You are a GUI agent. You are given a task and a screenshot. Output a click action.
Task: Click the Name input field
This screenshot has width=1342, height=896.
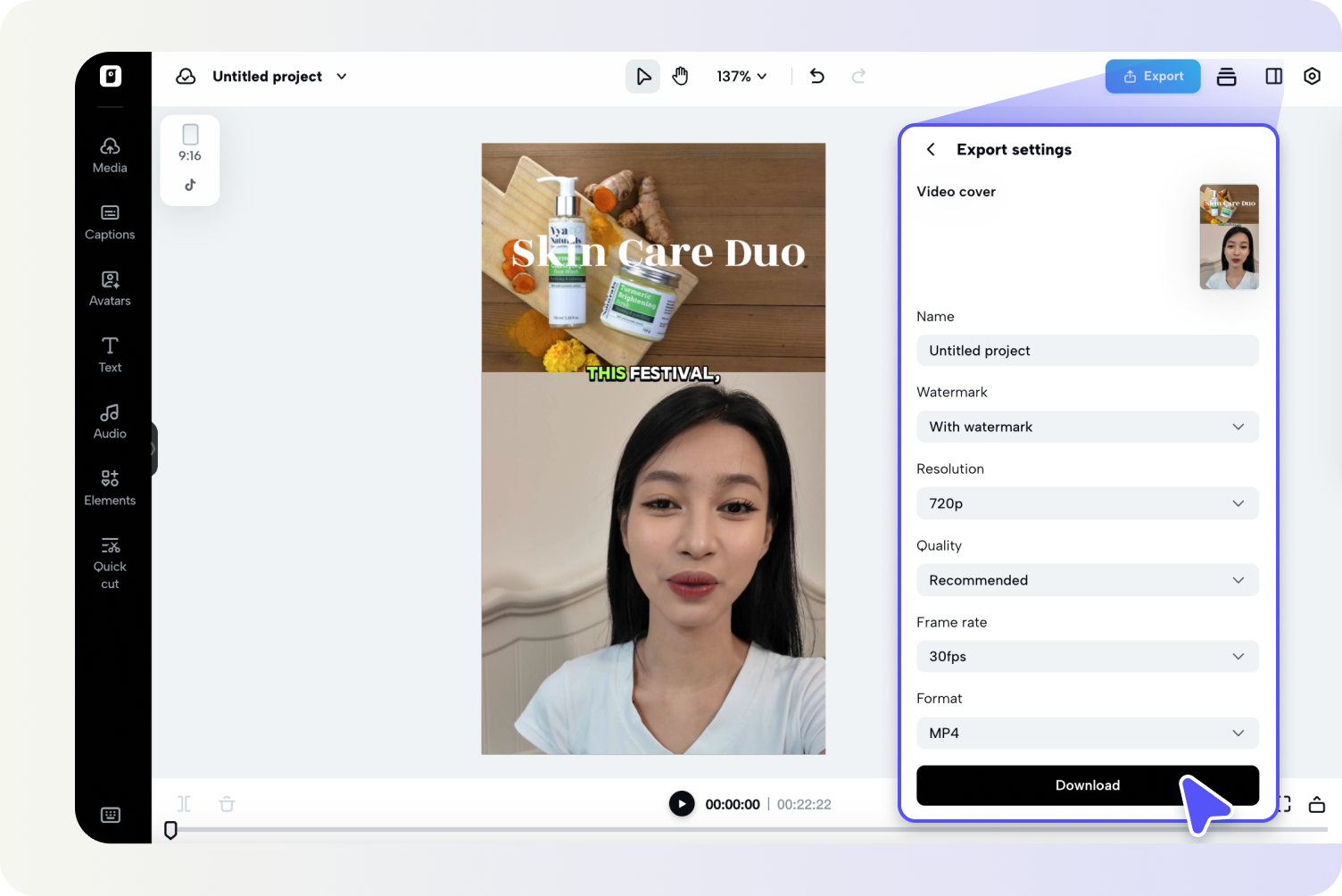[x=1088, y=351]
